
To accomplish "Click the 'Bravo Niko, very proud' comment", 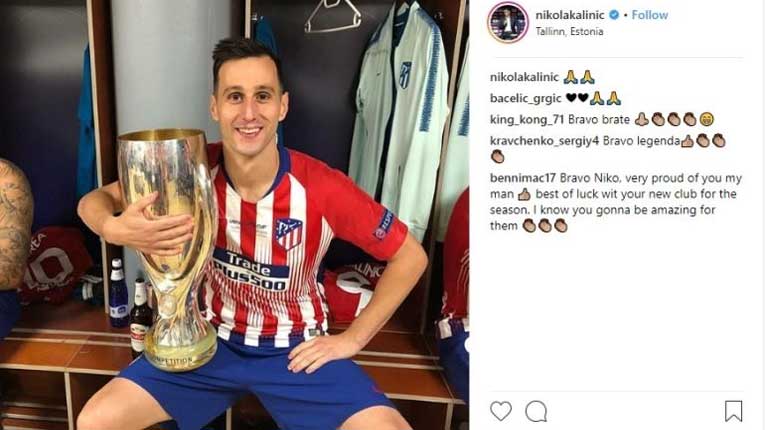I will click(616, 202).
